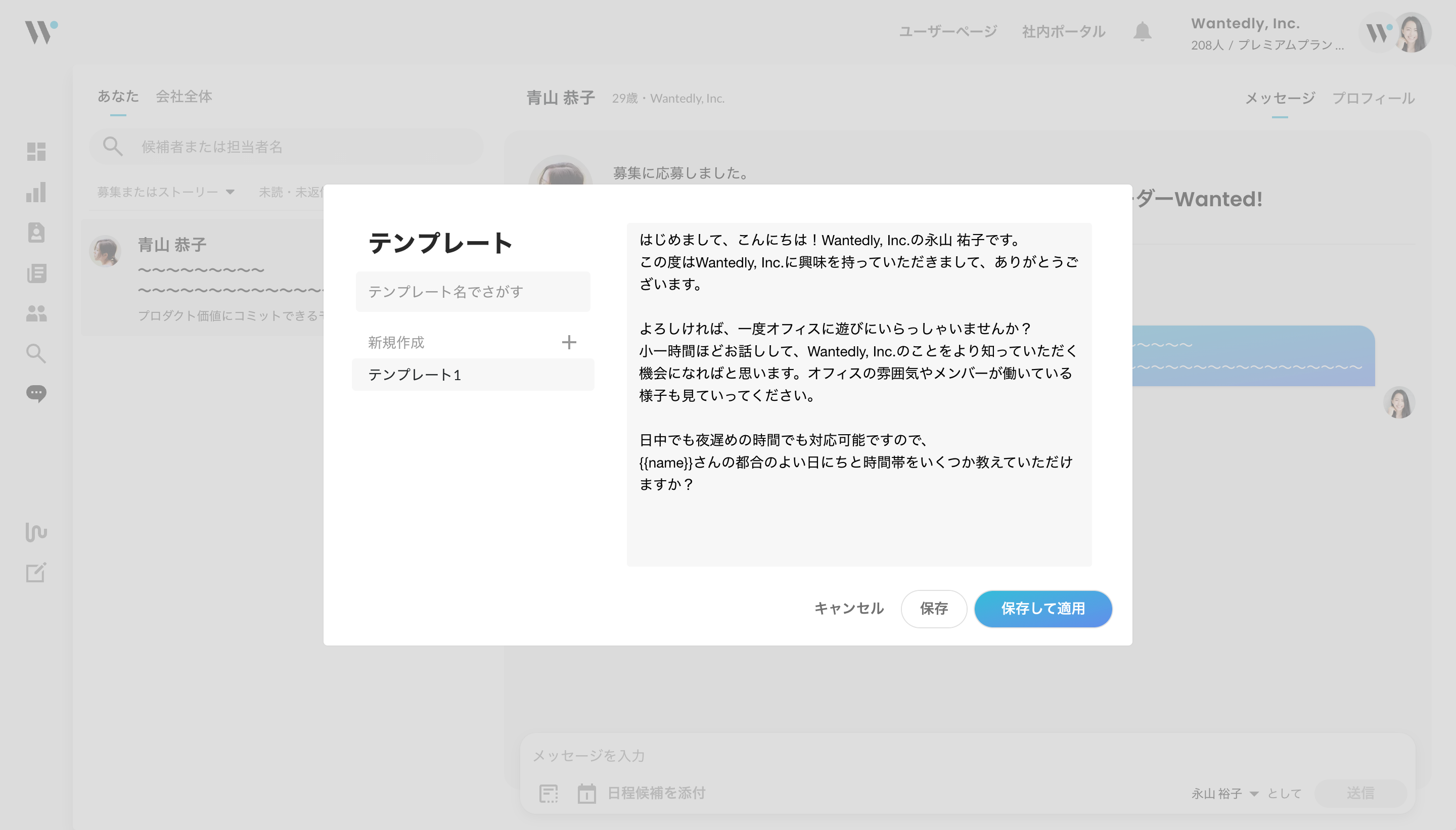1456x830 pixels.
Task: Open the profile badge icon in sidebar
Action: point(36,233)
